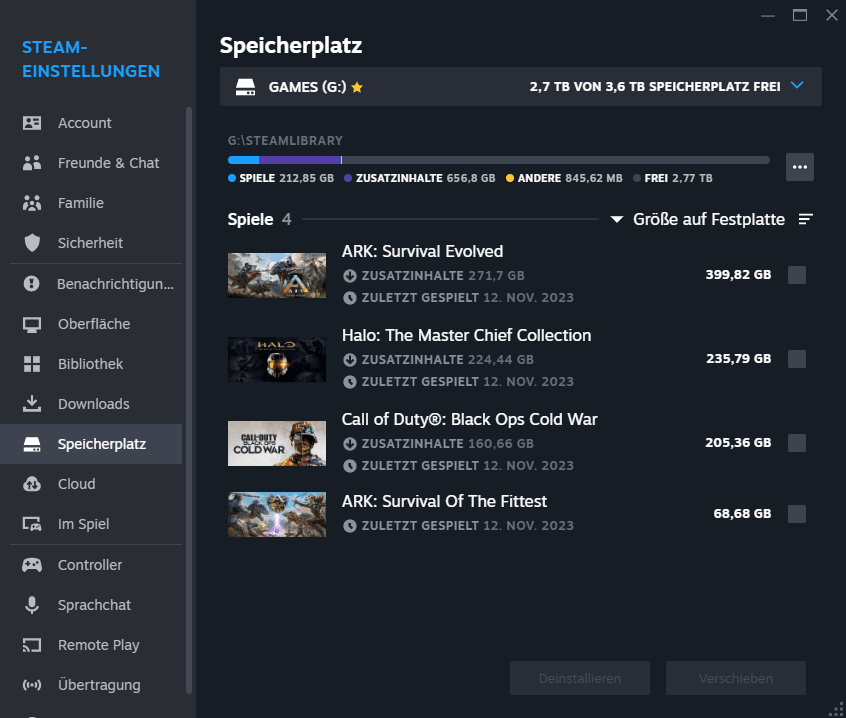The width and height of the screenshot is (846, 718).
Task: Open Downloads via its arrow icon
Action: pos(32,404)
